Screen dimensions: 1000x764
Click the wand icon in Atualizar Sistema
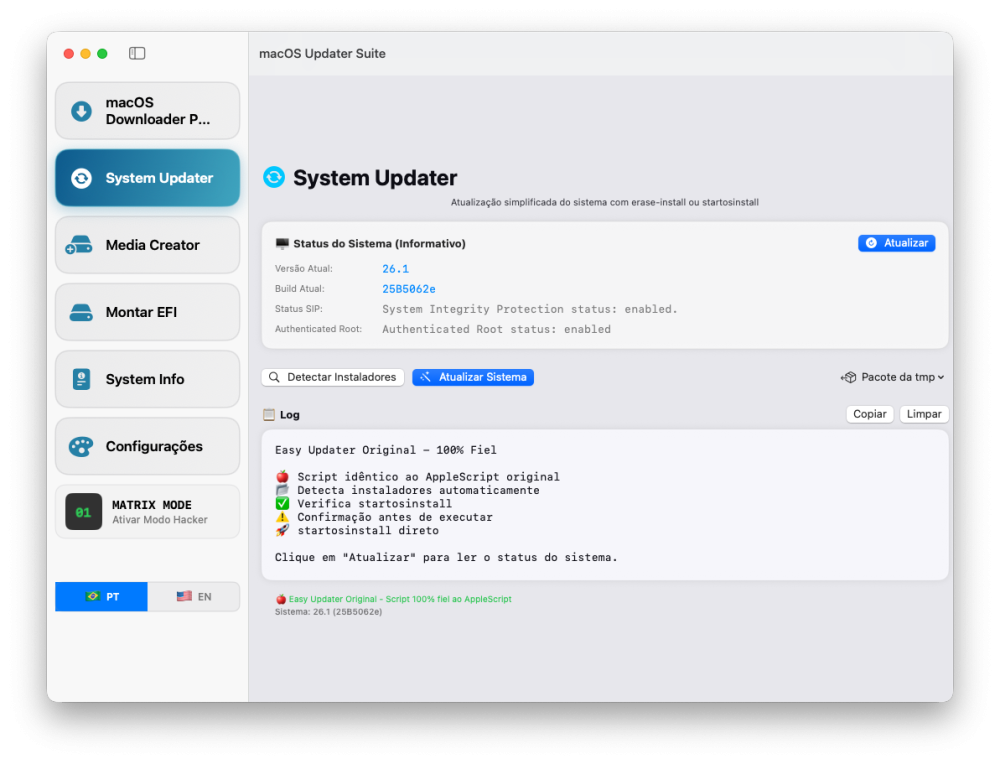[425, 378]
